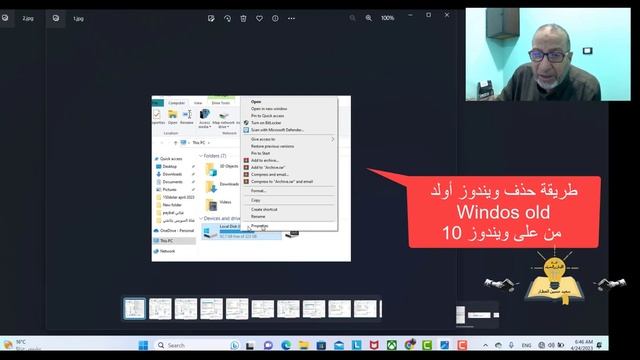Click Open in the pictured context menu

click(x=256, y=102)
